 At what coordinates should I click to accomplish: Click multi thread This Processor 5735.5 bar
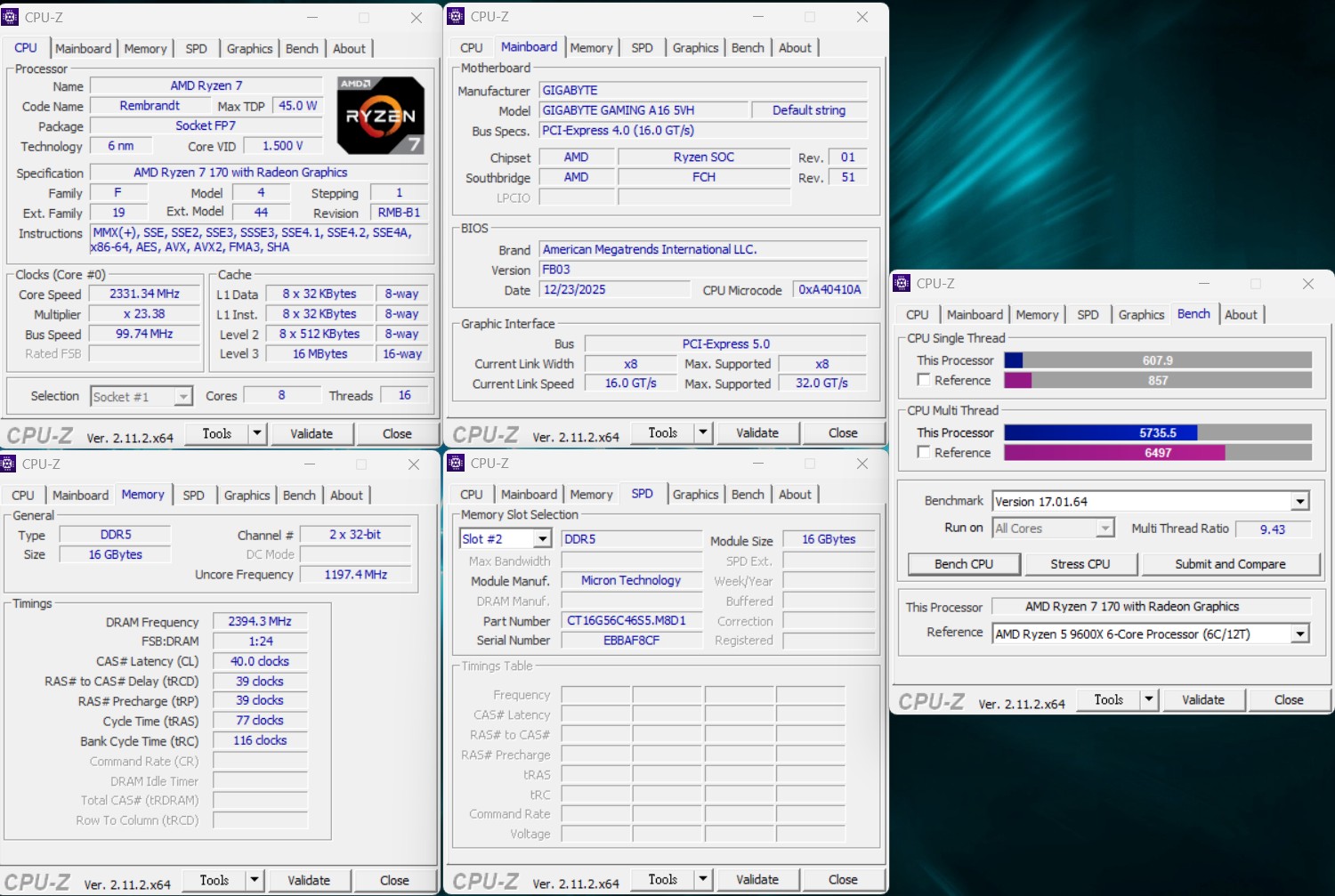tap(1158, 432)
